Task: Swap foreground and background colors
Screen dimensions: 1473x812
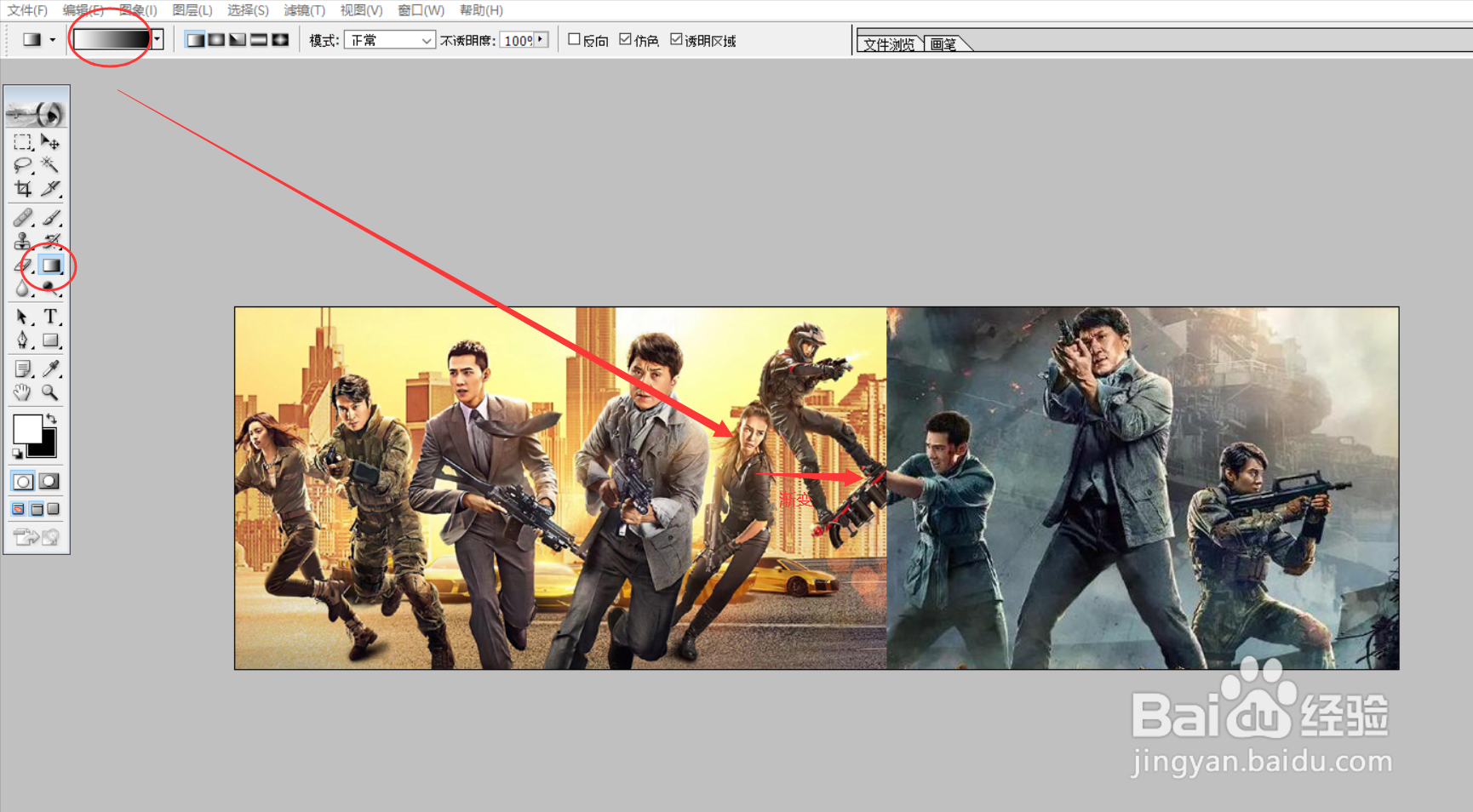Action: point(51,419)
